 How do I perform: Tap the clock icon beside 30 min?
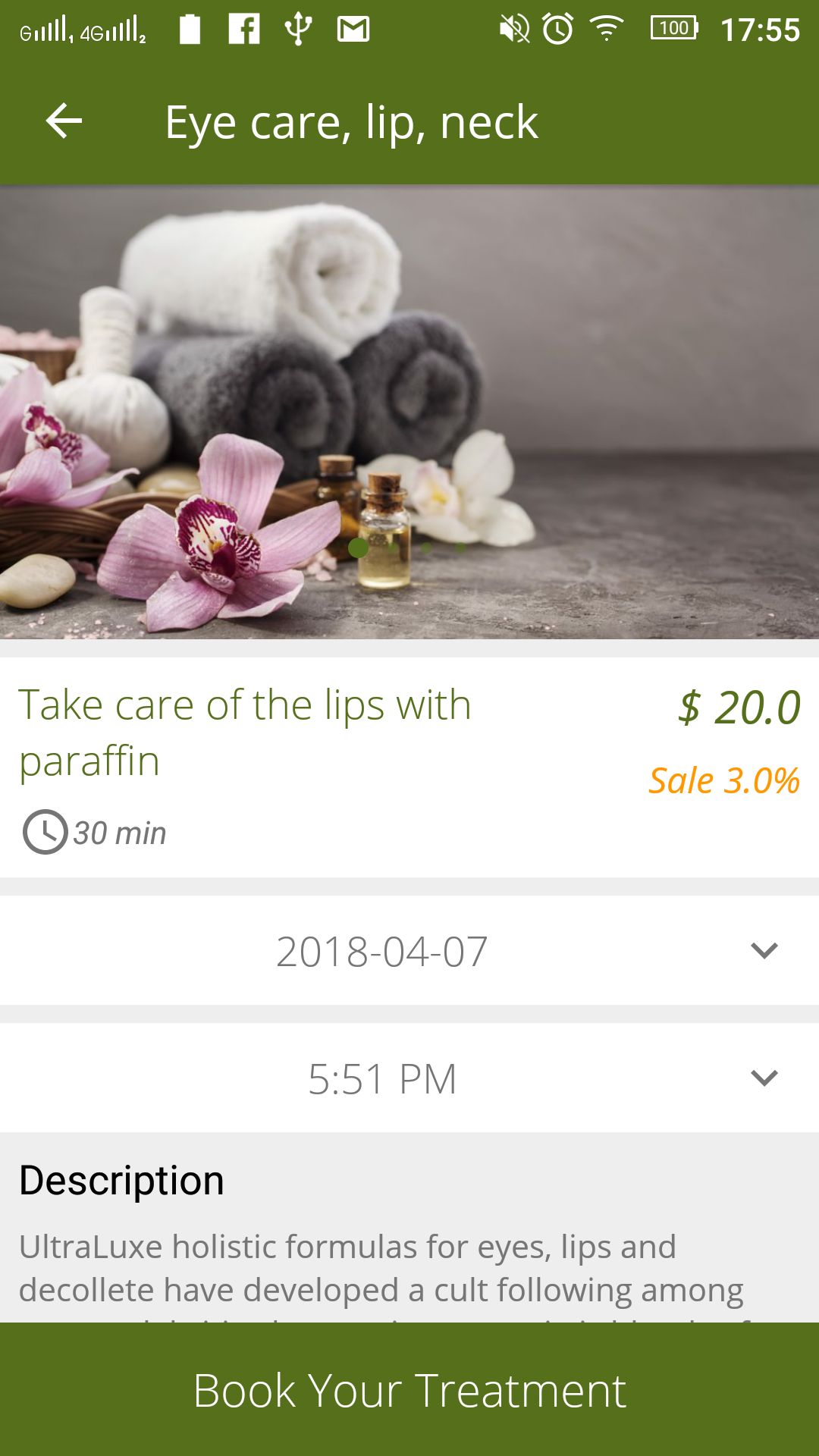45,832
